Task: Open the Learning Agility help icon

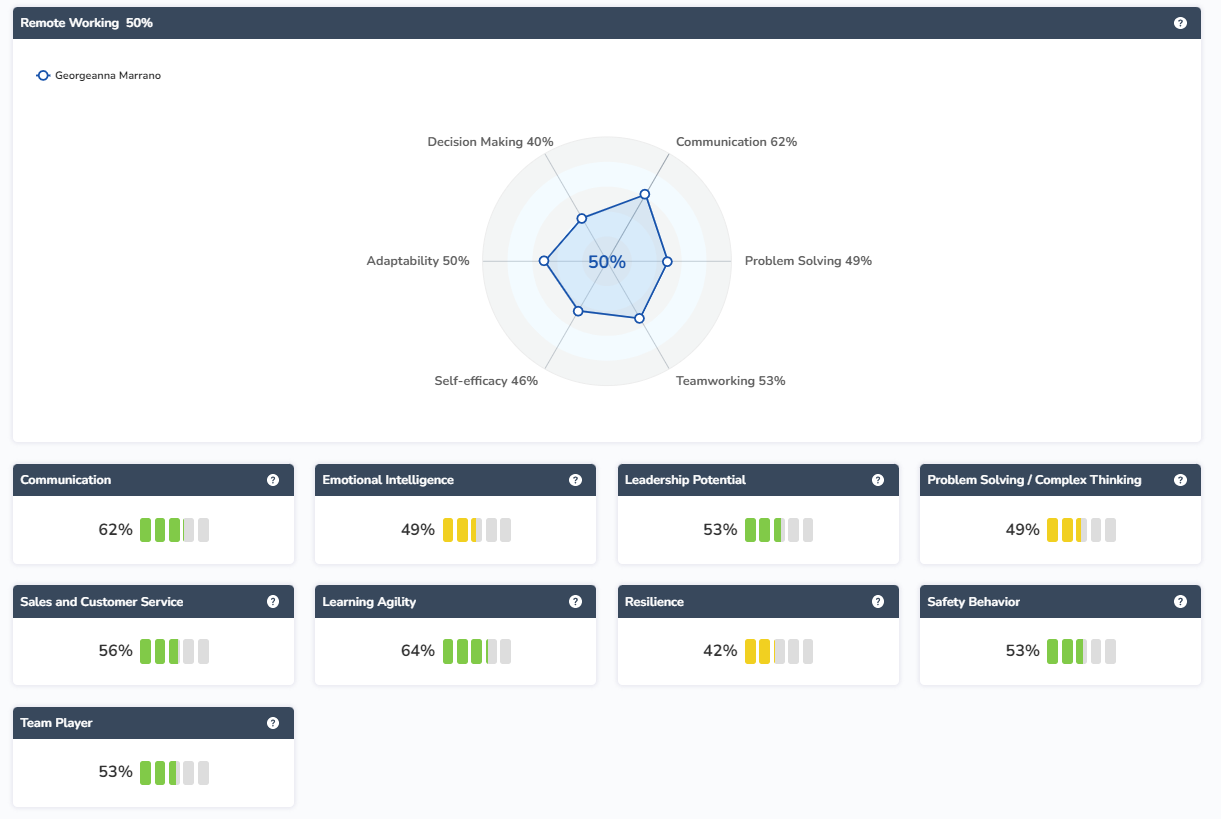Action: pos(575,602)
